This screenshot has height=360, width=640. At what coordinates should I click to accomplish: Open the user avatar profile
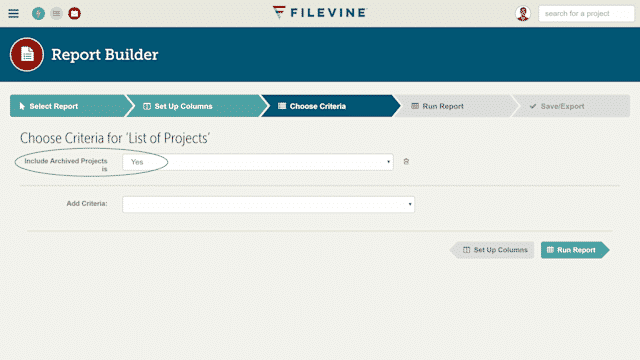point(523,13)
